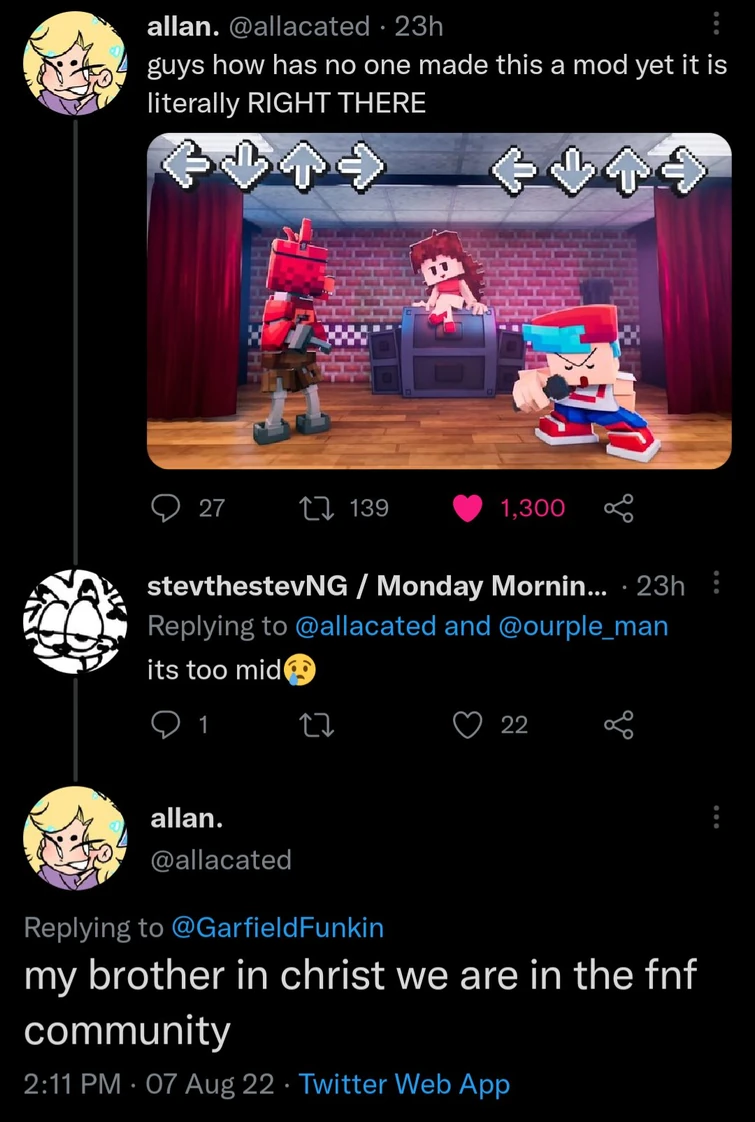
Task: Open more options on stevthestevNG's reply
Action: tap(715, 584)
